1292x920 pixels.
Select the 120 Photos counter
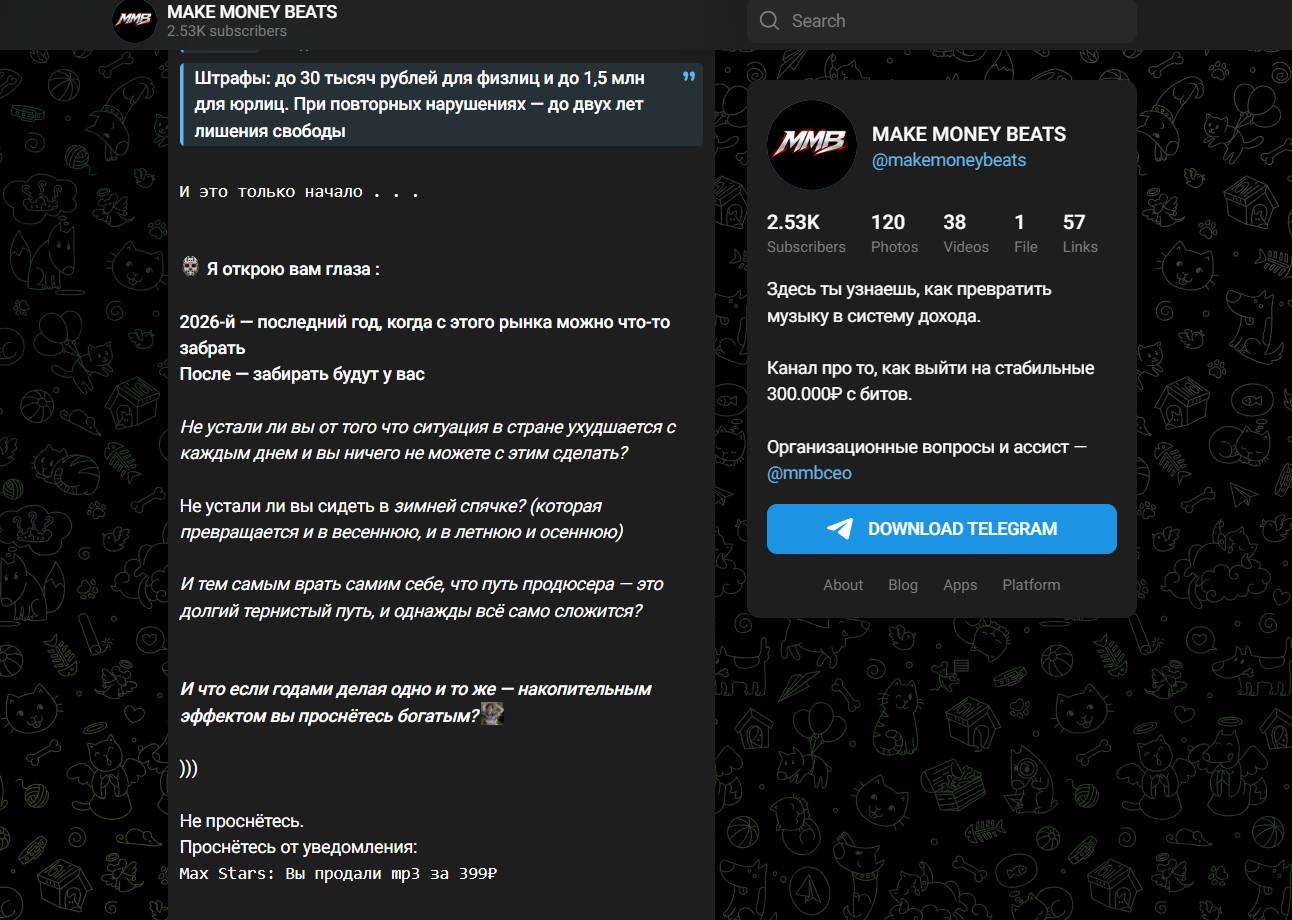click(x=894, y=233)
